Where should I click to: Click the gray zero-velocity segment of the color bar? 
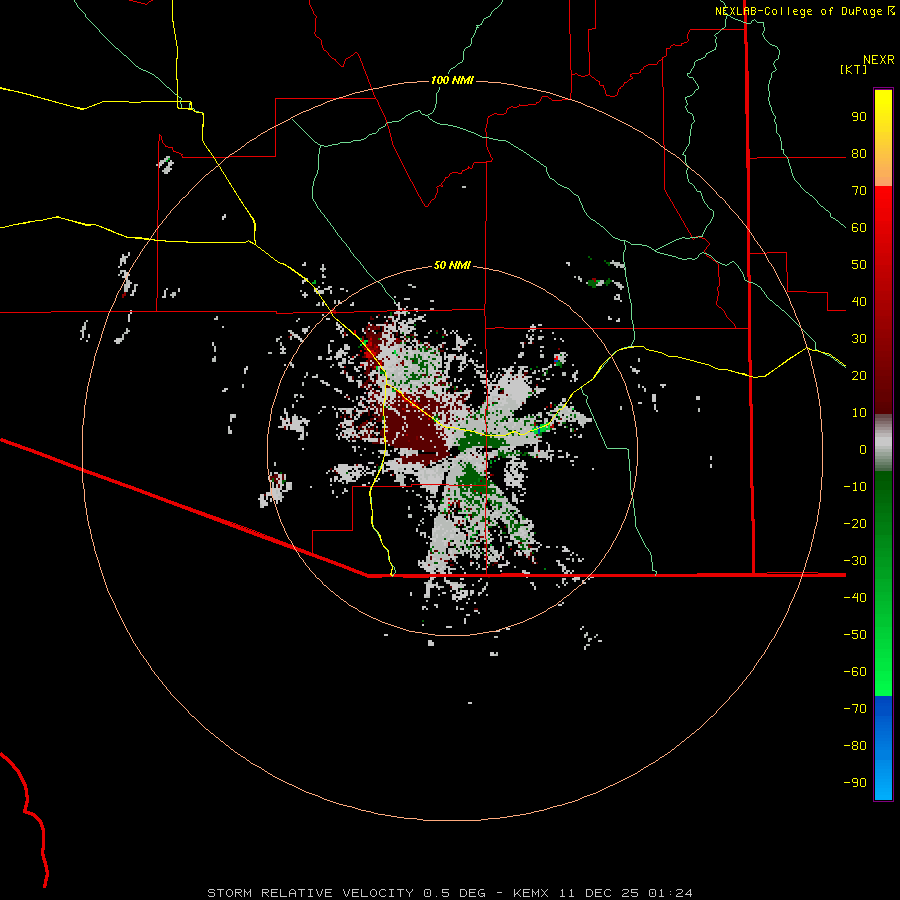(x=883, y=443)
